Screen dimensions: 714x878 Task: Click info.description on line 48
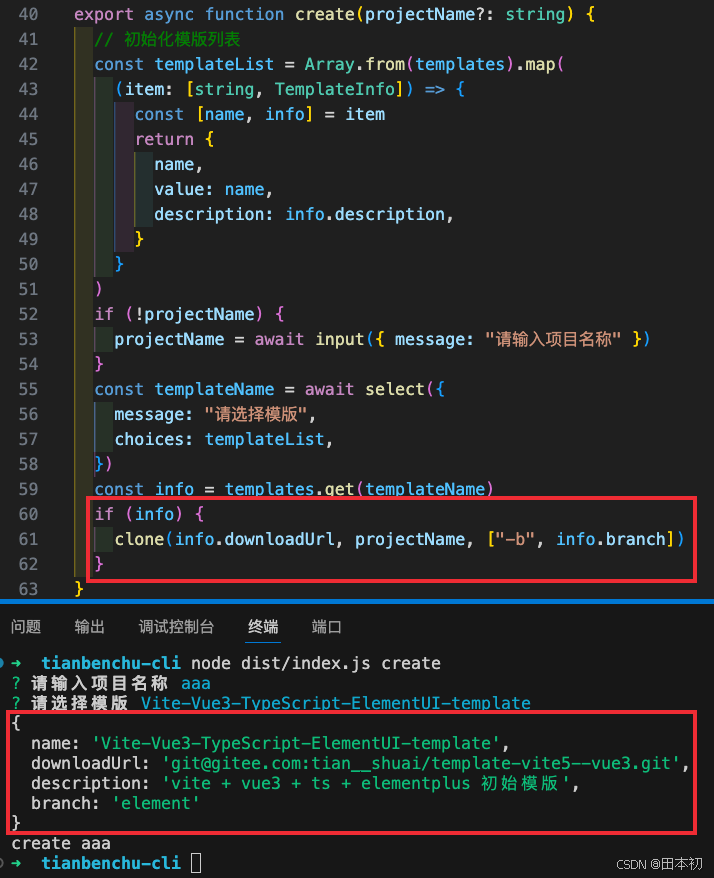[365, 214]
